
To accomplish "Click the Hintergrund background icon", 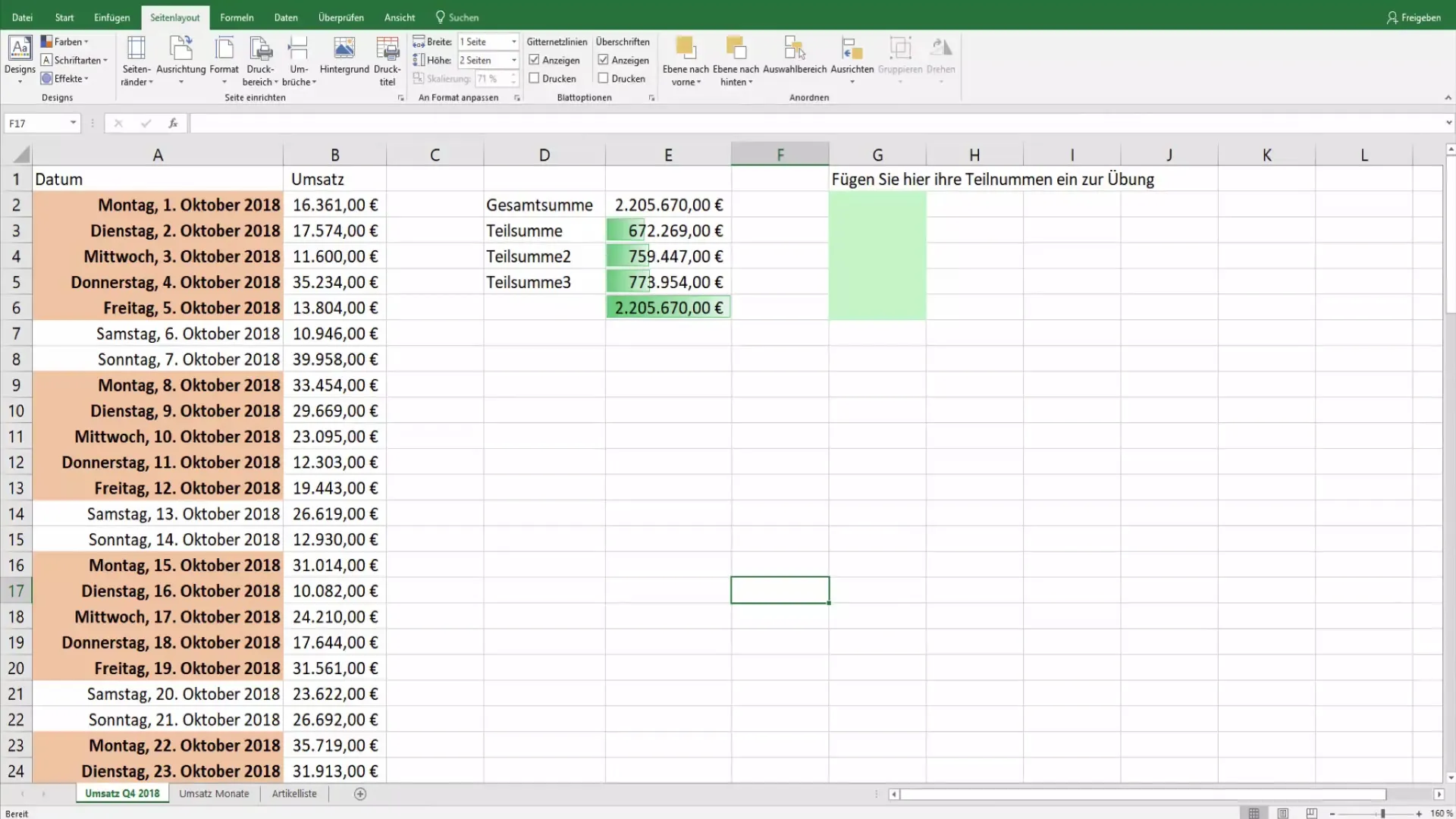I will click(x=344, y=49).
